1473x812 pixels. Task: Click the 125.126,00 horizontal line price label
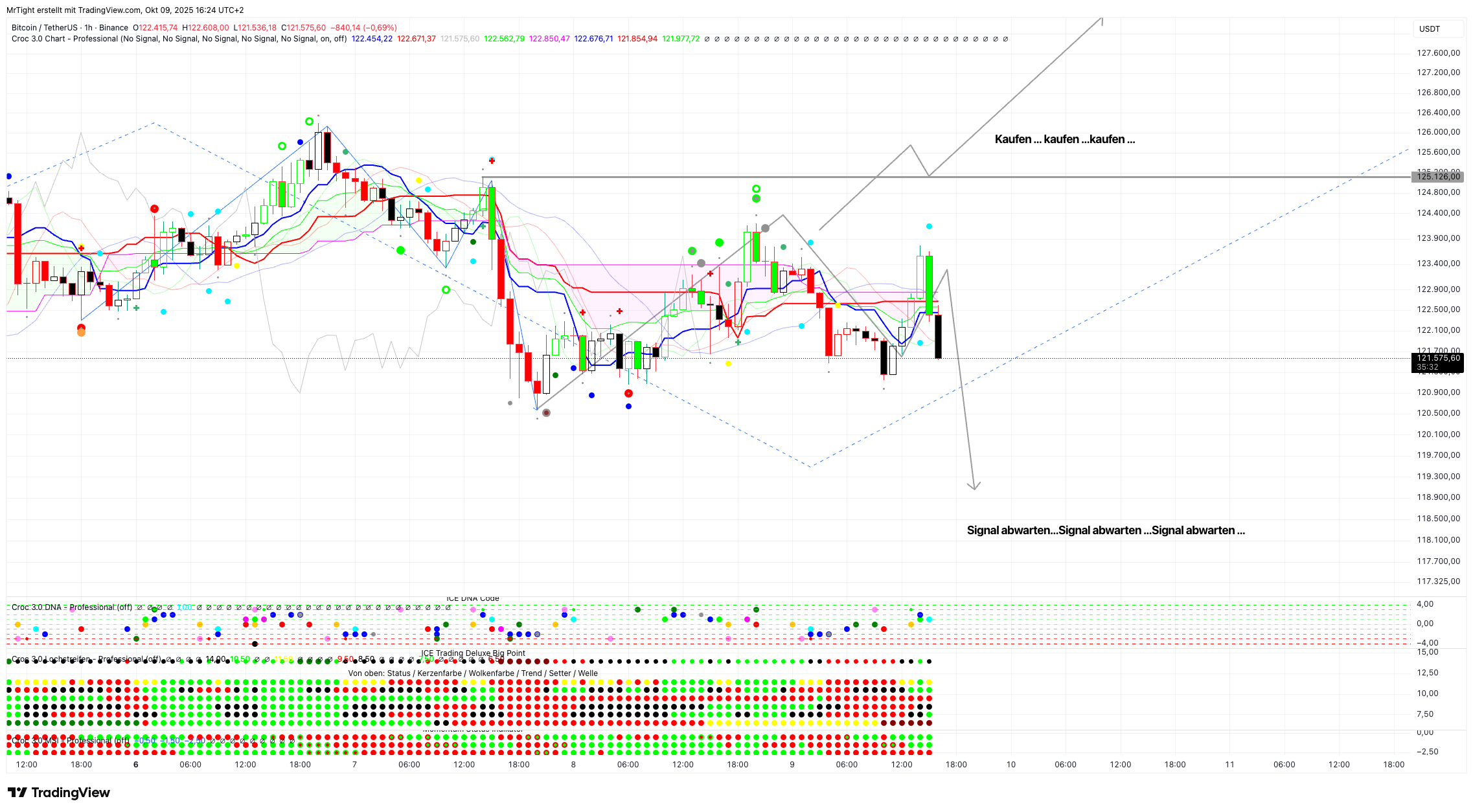[x=1438, y=177]
